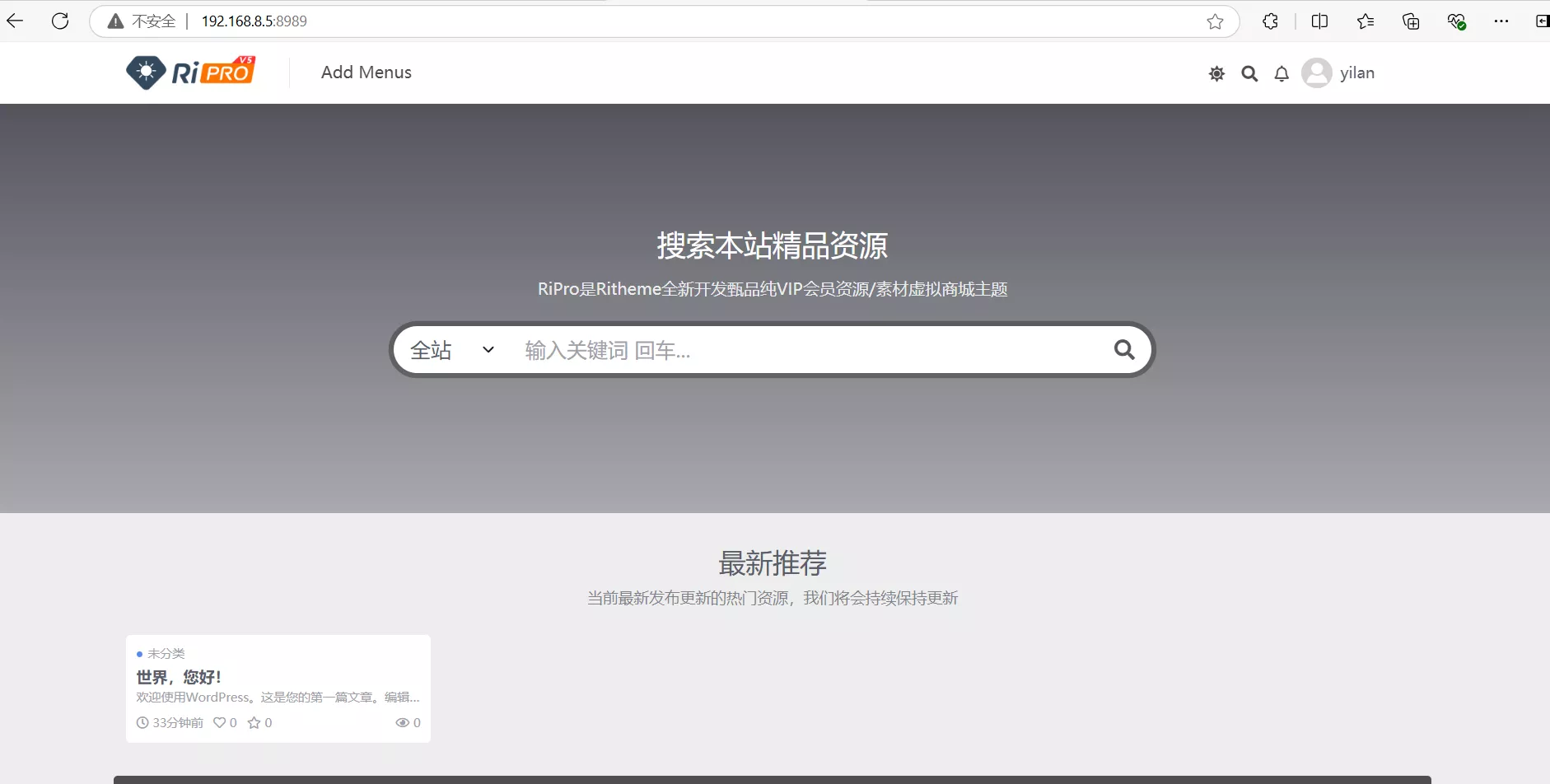Viewport: 1550px width, 784px height.
Task: Toggle split screen view icon
Action: point(1319,21)
